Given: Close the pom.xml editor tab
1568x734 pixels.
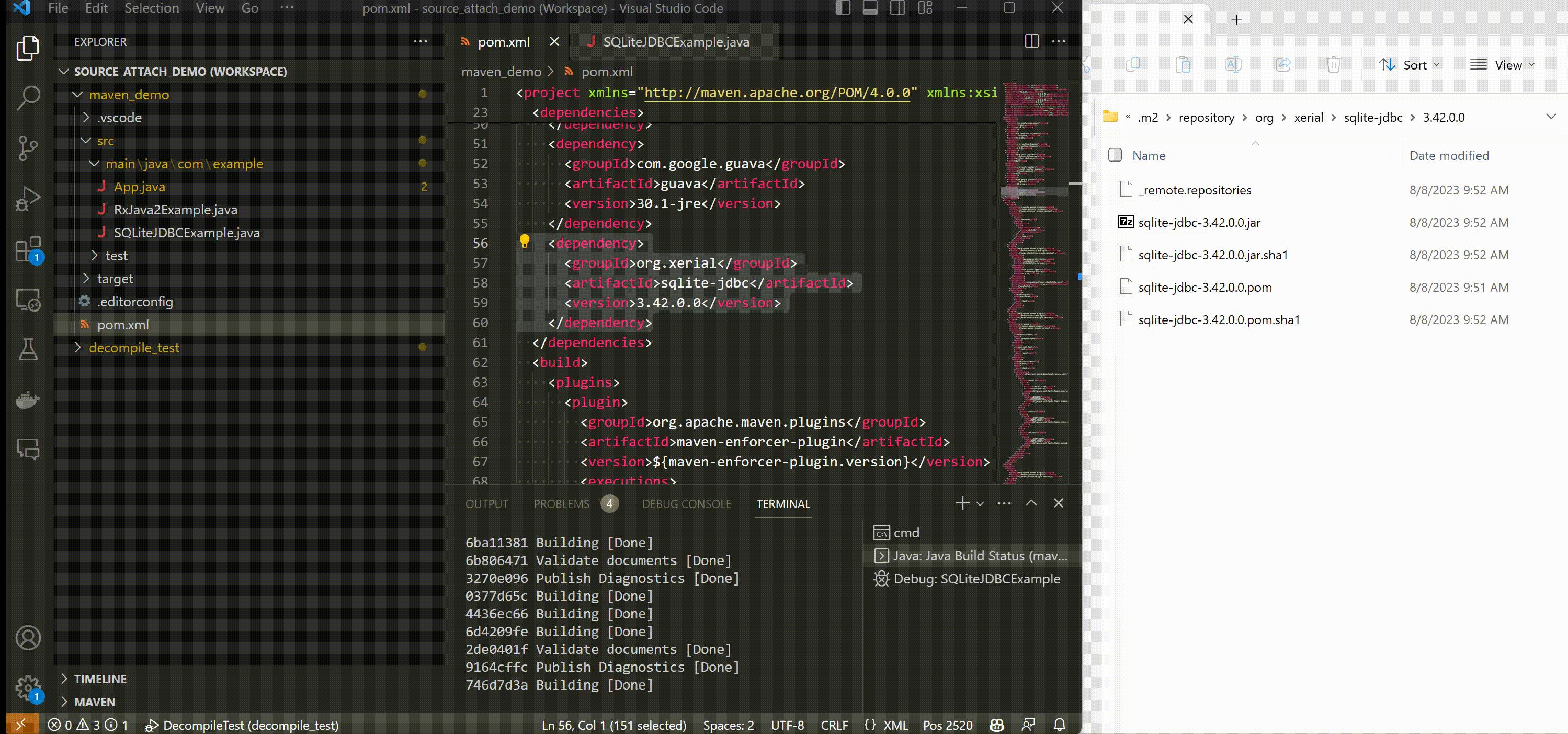Looking at the screenshot, I should click(x=554, y=41).
